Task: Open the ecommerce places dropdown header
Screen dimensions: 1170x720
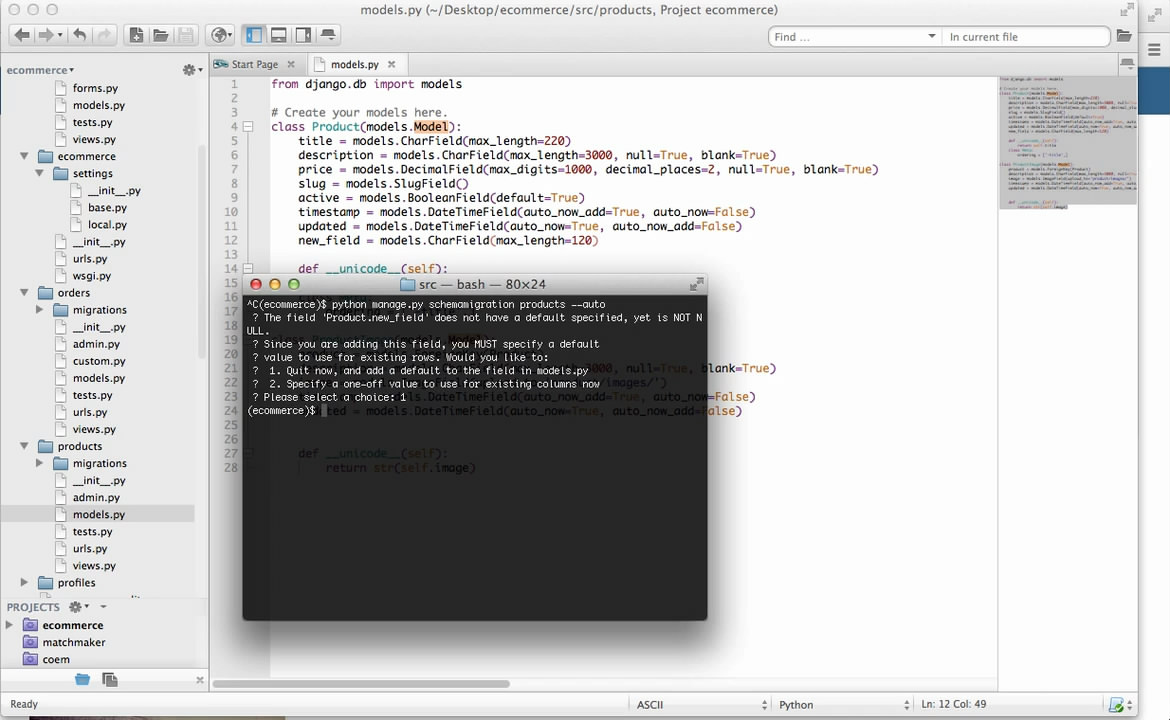Action: click(40, 70)
